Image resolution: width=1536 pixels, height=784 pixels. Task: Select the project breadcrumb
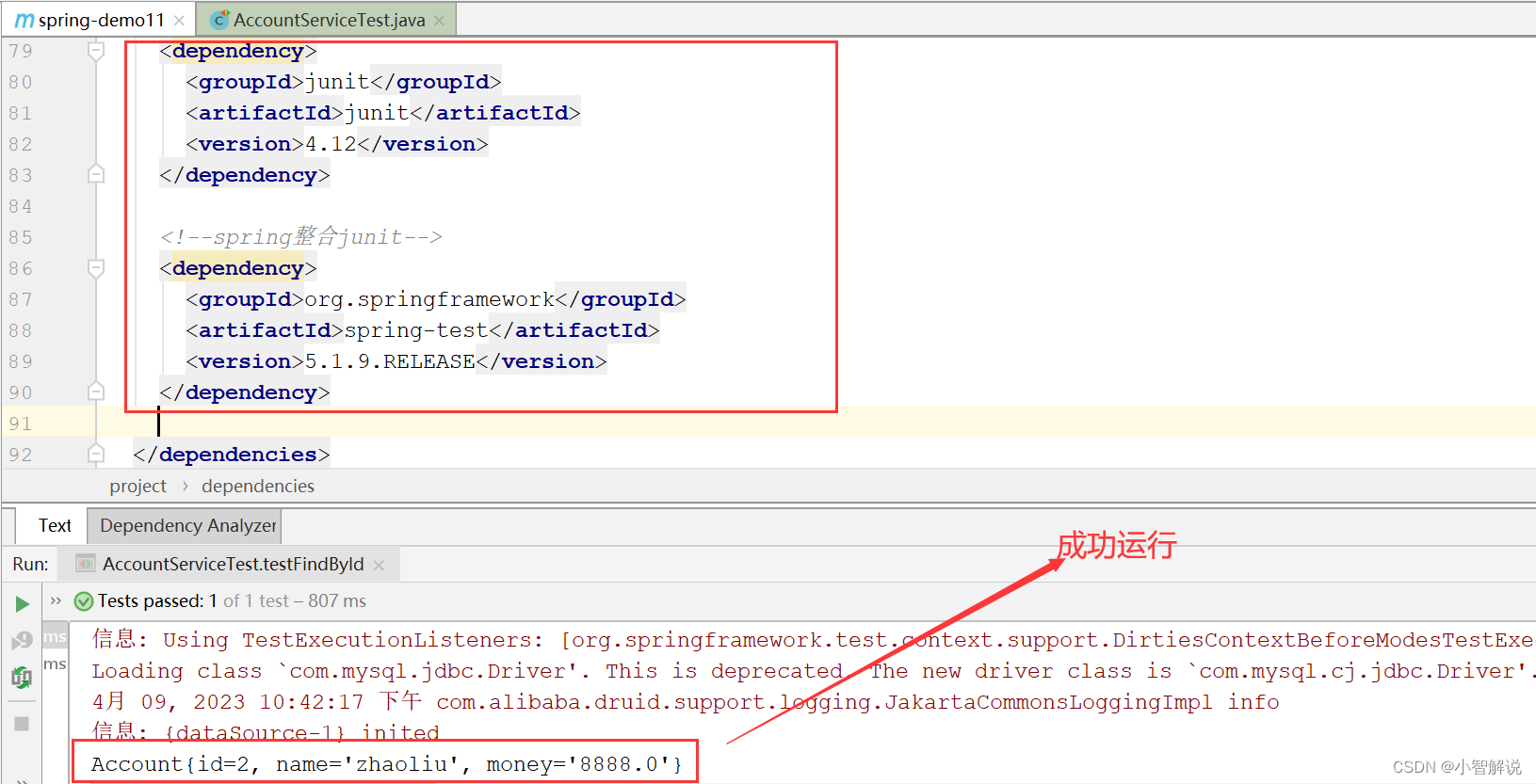[x=137, y=486]
